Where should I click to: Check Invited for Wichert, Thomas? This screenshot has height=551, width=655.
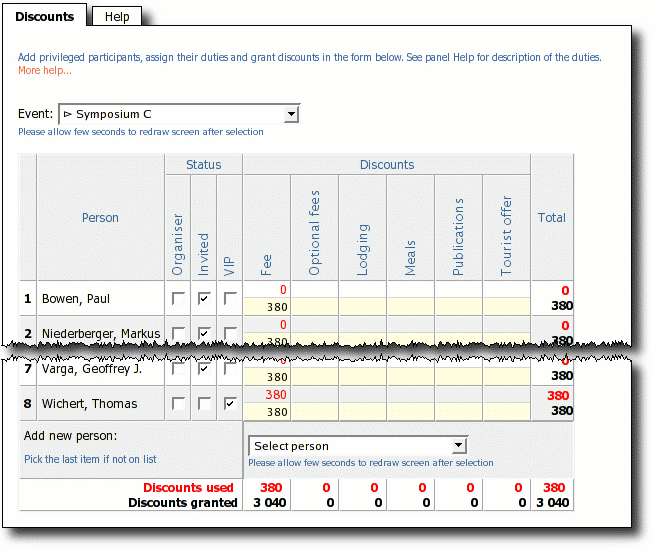click(204, 404)
